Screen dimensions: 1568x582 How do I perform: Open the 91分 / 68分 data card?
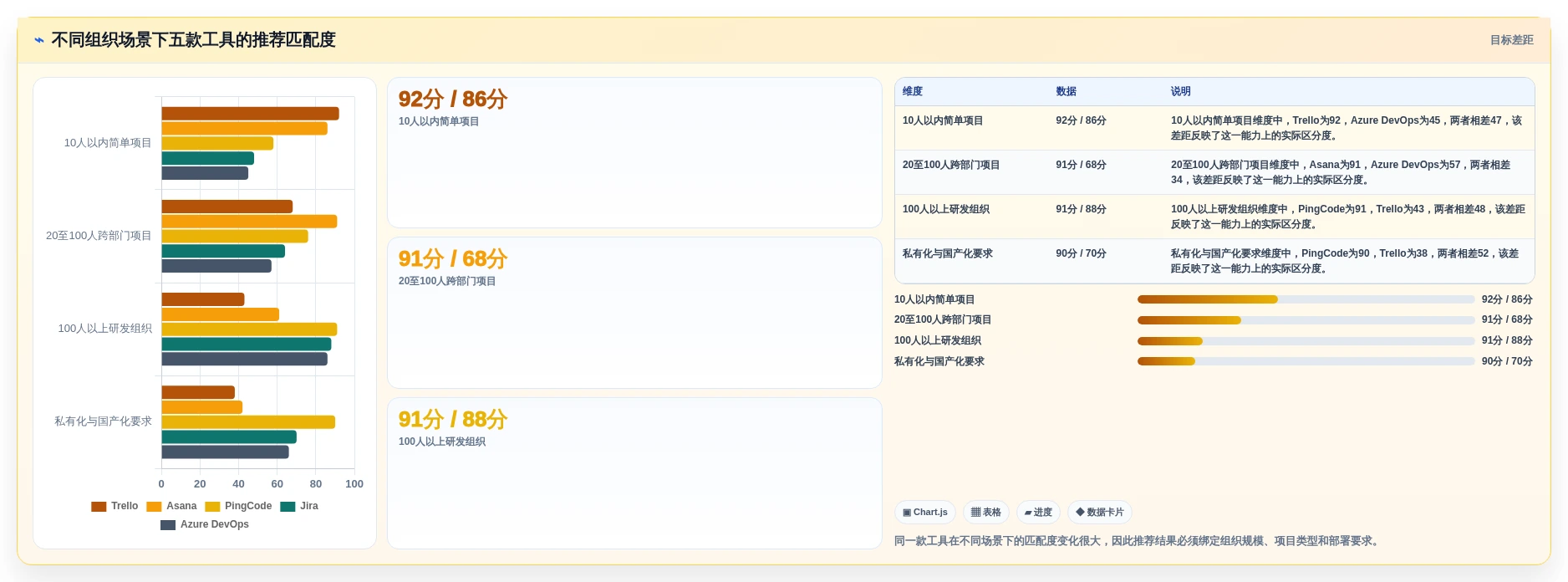click(x=634, y=313)
